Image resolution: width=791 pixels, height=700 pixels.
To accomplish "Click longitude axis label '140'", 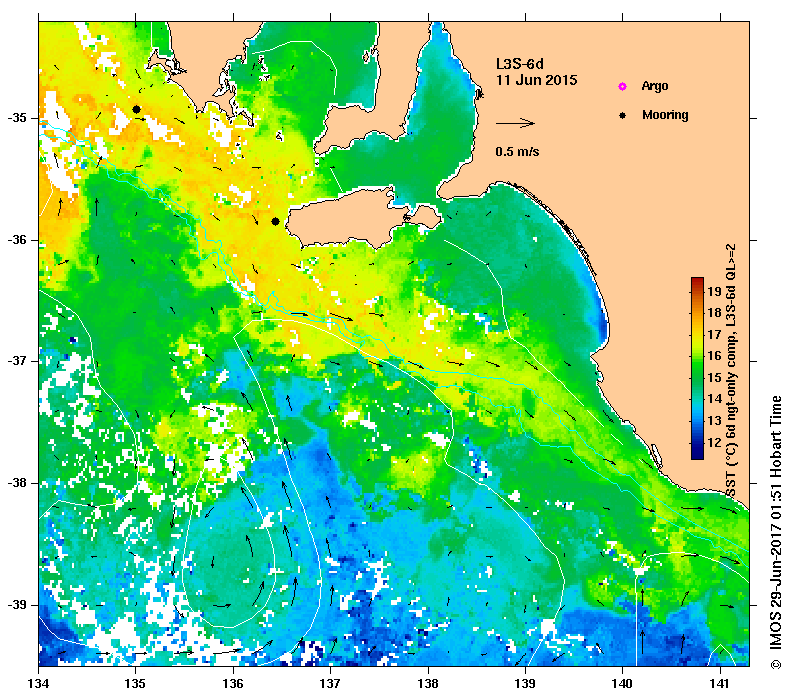I will pos(623,684).
